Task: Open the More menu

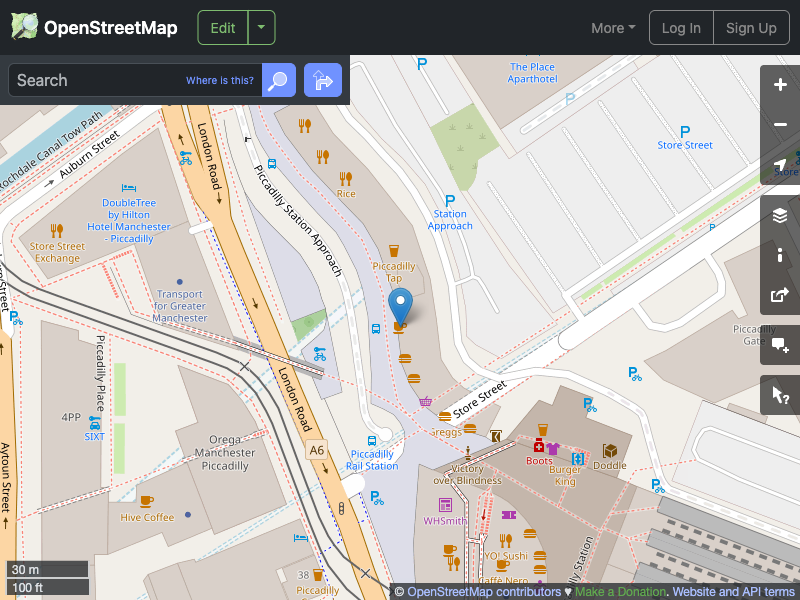Action: (x=612, y=28)
